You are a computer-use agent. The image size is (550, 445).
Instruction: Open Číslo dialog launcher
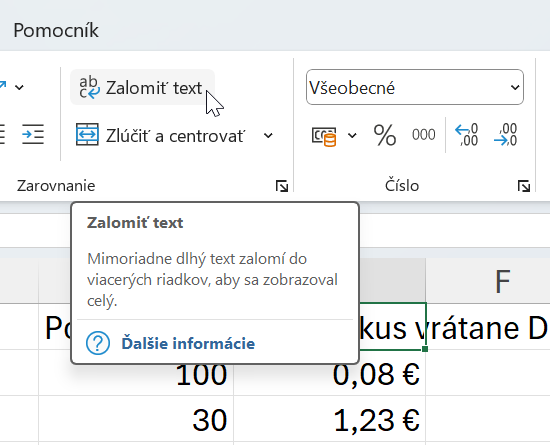point(524,186)
